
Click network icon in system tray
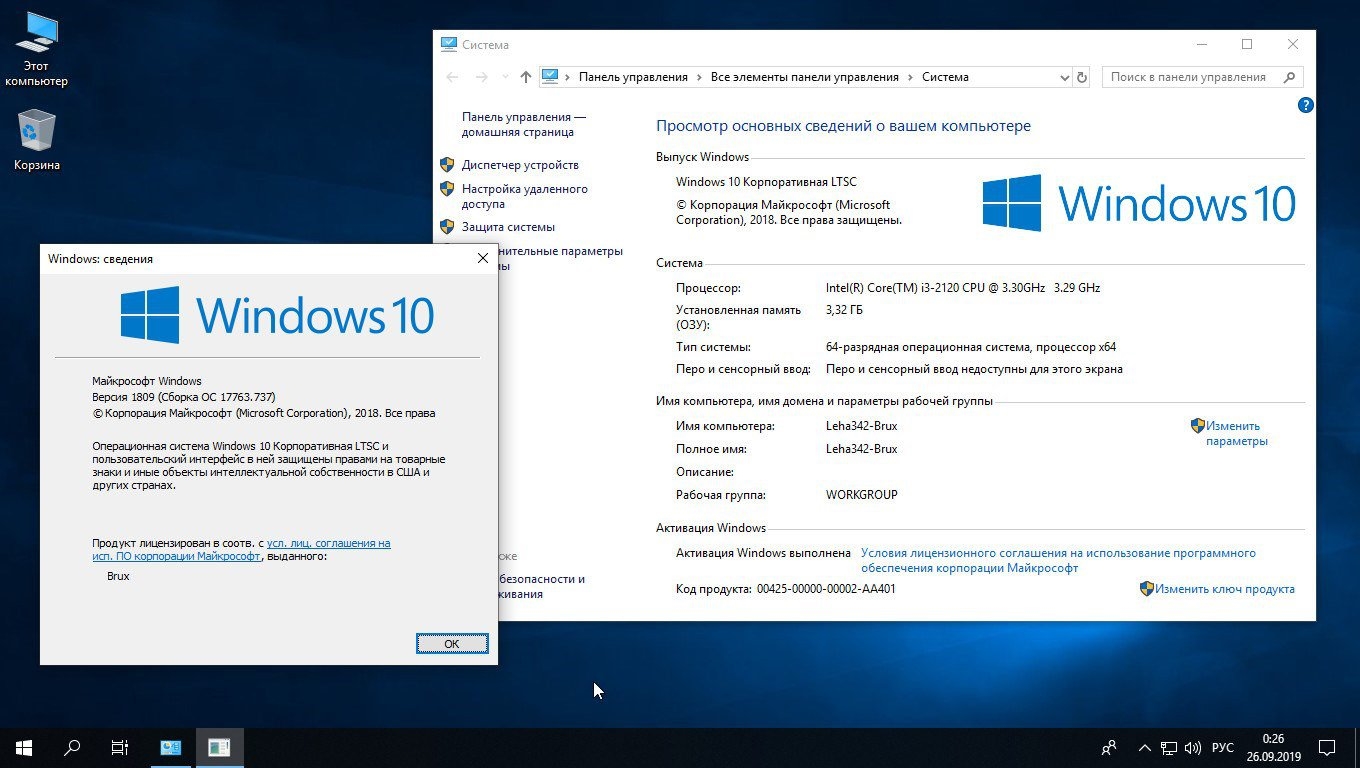(1169, 747)
